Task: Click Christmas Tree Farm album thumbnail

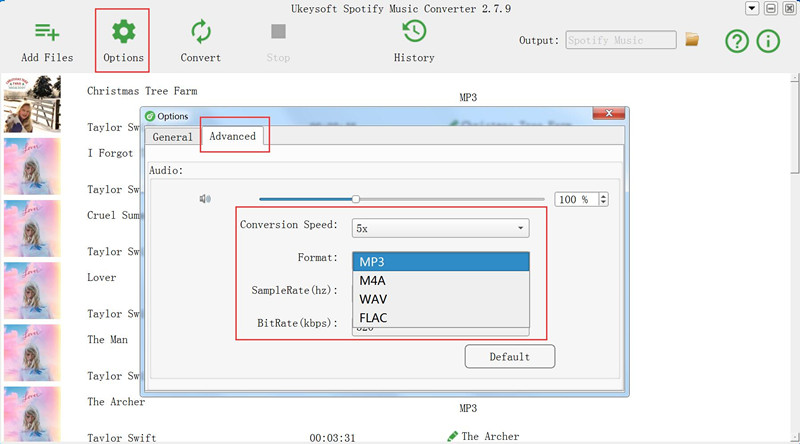Action: click(x=32, y=104)
